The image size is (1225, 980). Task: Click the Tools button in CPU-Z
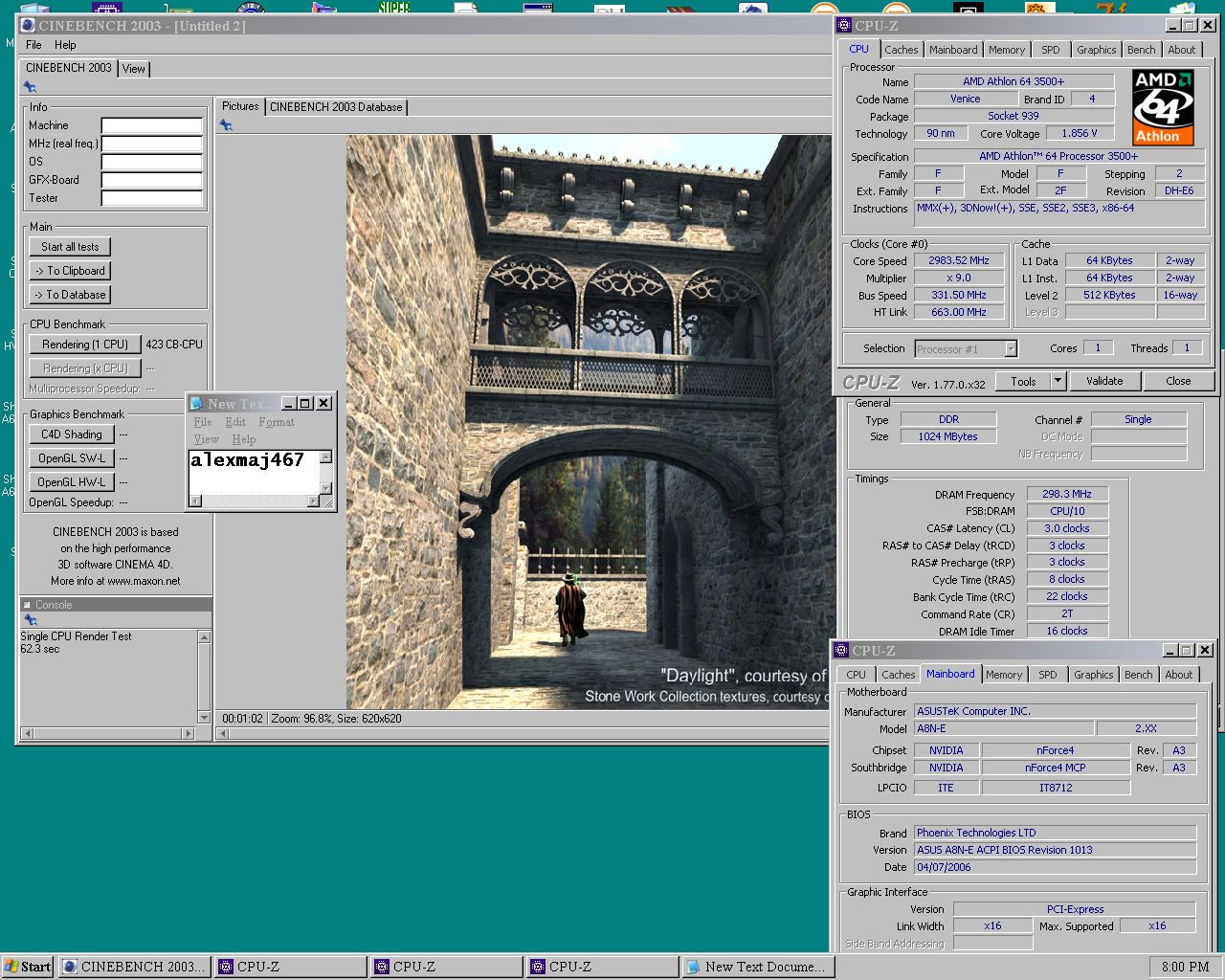pos(1023,381)
